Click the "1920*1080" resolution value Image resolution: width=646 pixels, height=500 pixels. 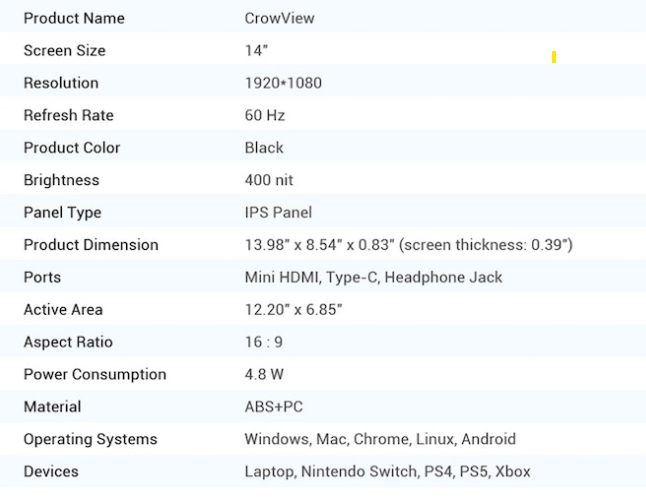283,83
